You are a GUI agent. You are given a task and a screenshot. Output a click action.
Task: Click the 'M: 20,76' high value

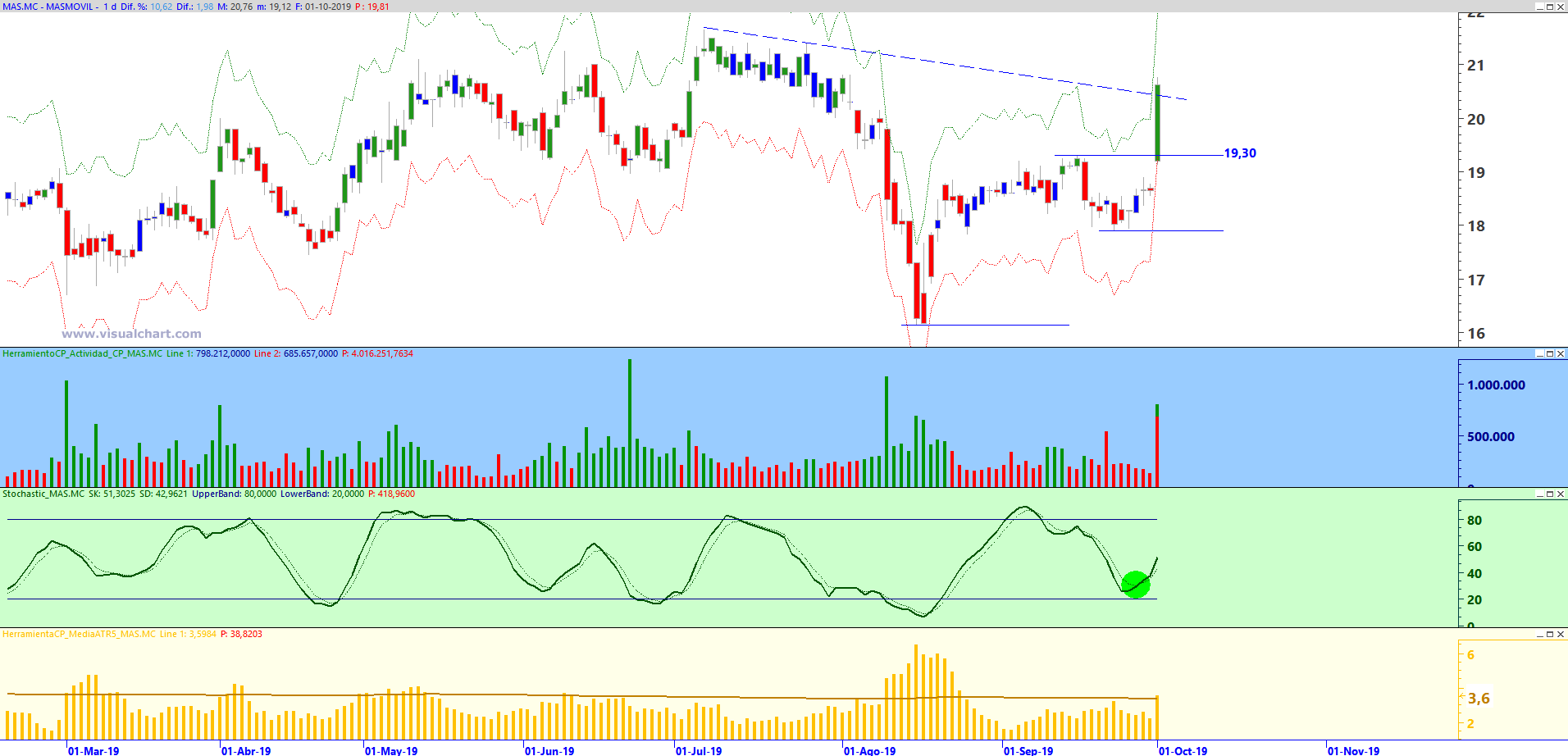point(235,7)
